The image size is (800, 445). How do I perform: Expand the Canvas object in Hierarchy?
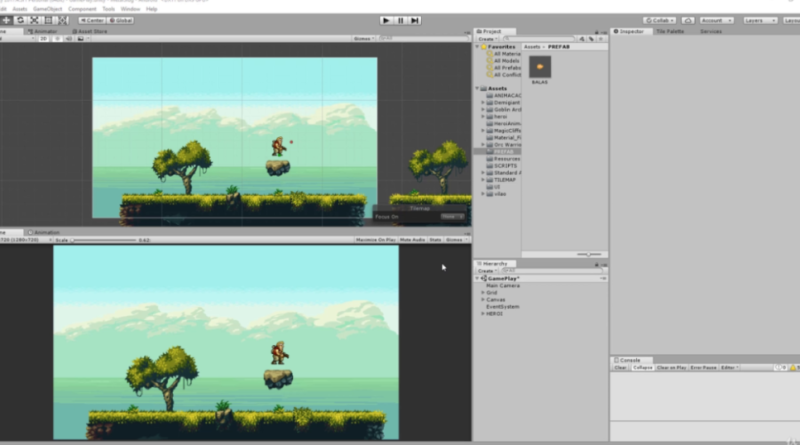[483, 300]
